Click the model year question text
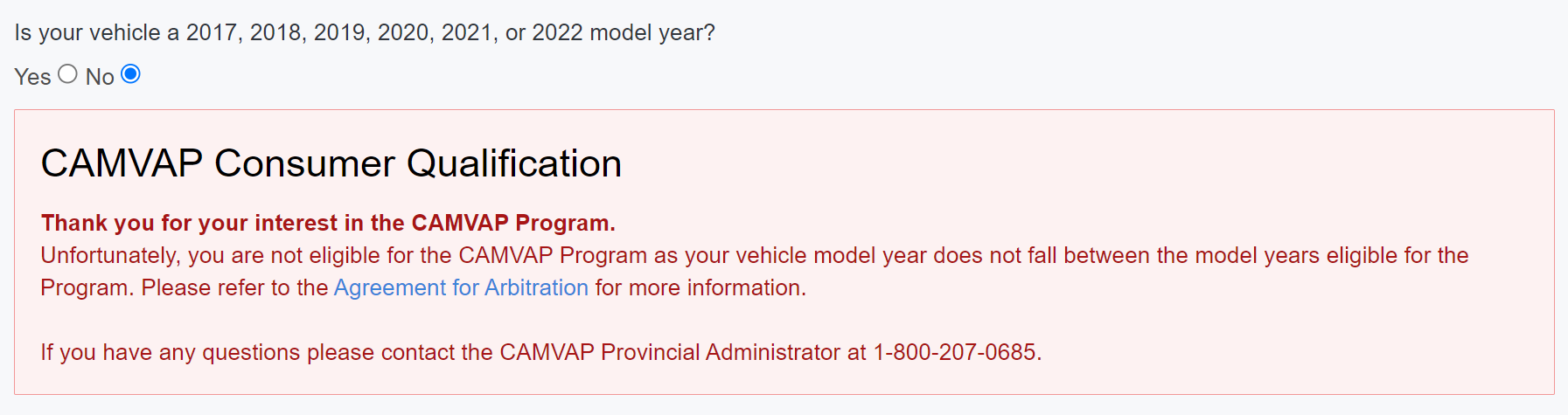The height and width of the screenshot is (415, 1568). [364, 32]
